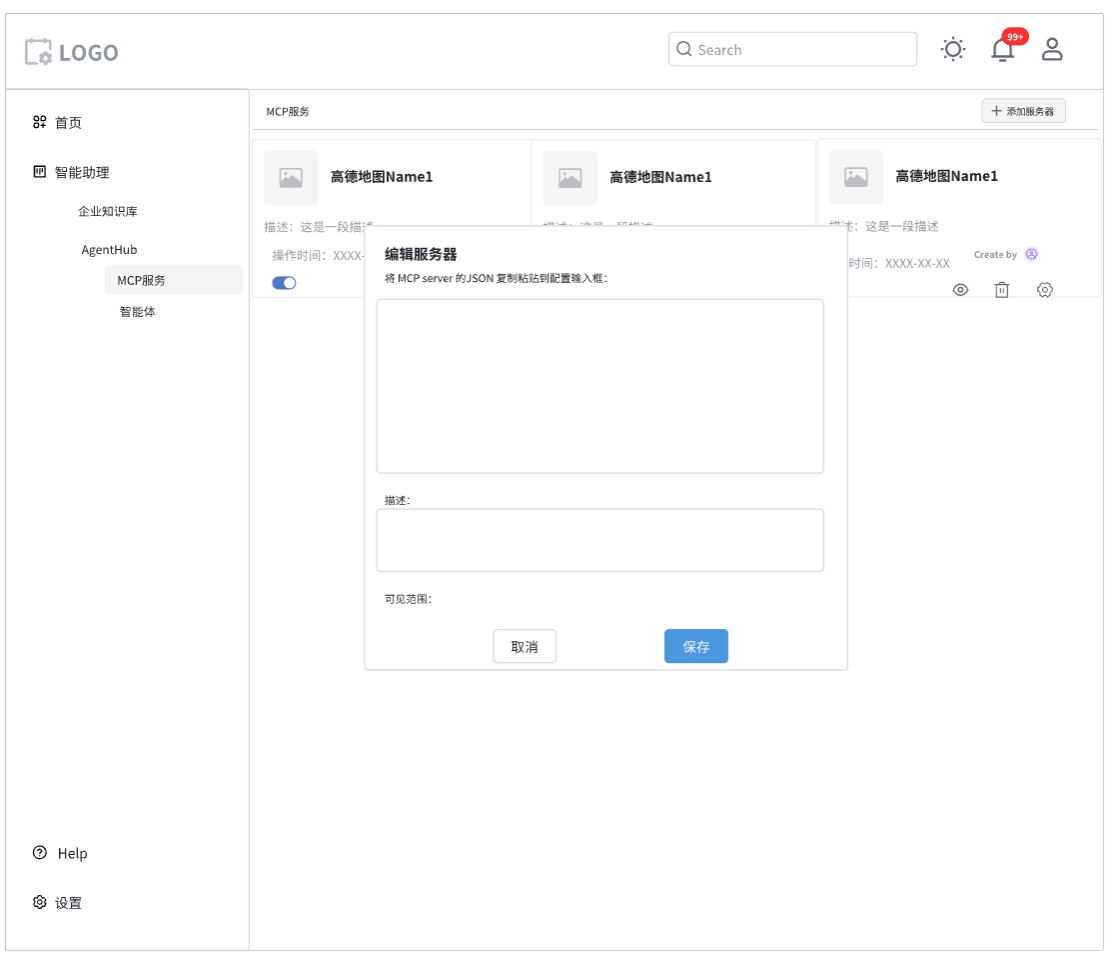This screenshot has width=1116, height=958.
Task: Open settings gear icon on third card
Action: pyautogui.click(x=1045, y=290)
